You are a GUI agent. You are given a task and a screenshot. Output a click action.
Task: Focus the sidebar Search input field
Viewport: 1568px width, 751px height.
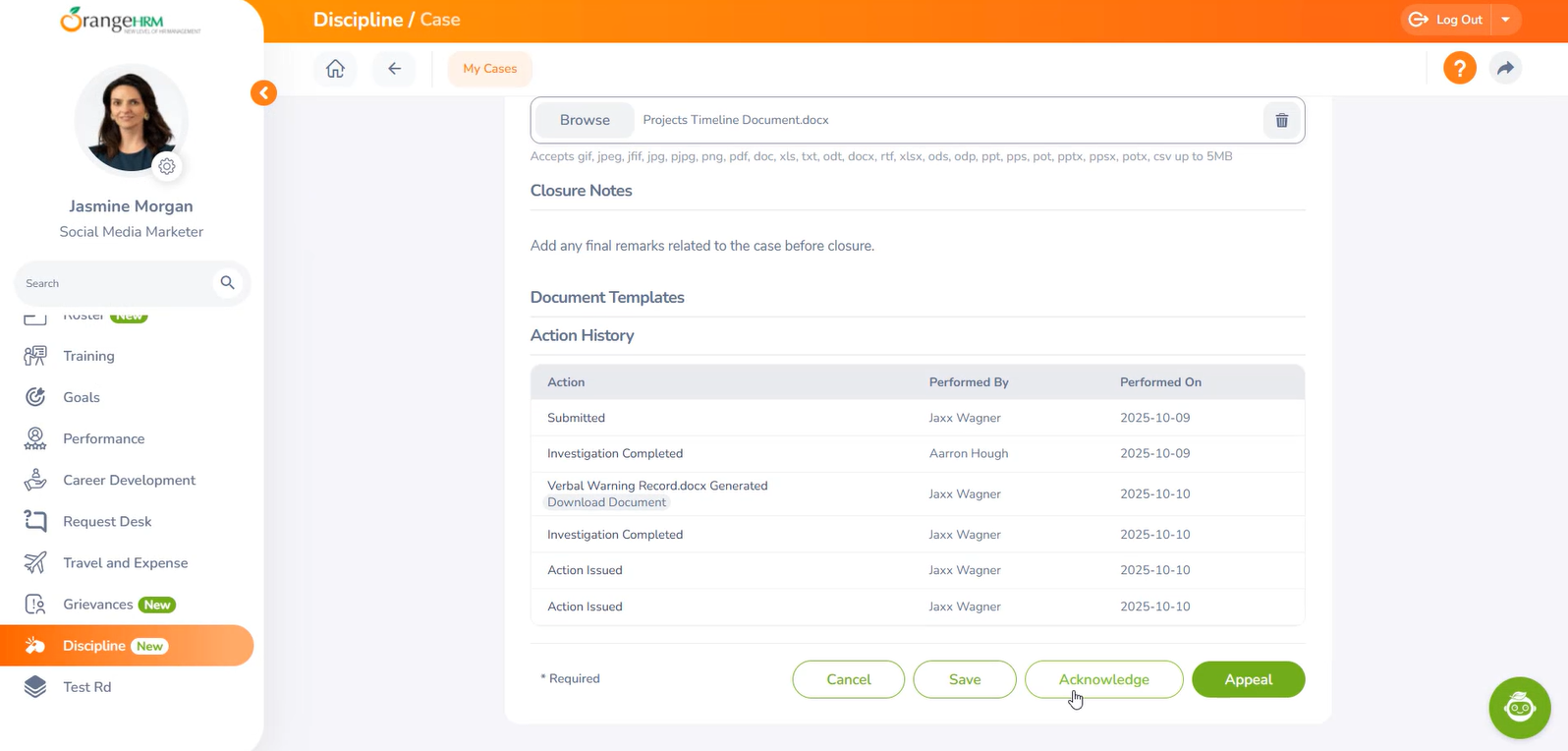[113, 283]
